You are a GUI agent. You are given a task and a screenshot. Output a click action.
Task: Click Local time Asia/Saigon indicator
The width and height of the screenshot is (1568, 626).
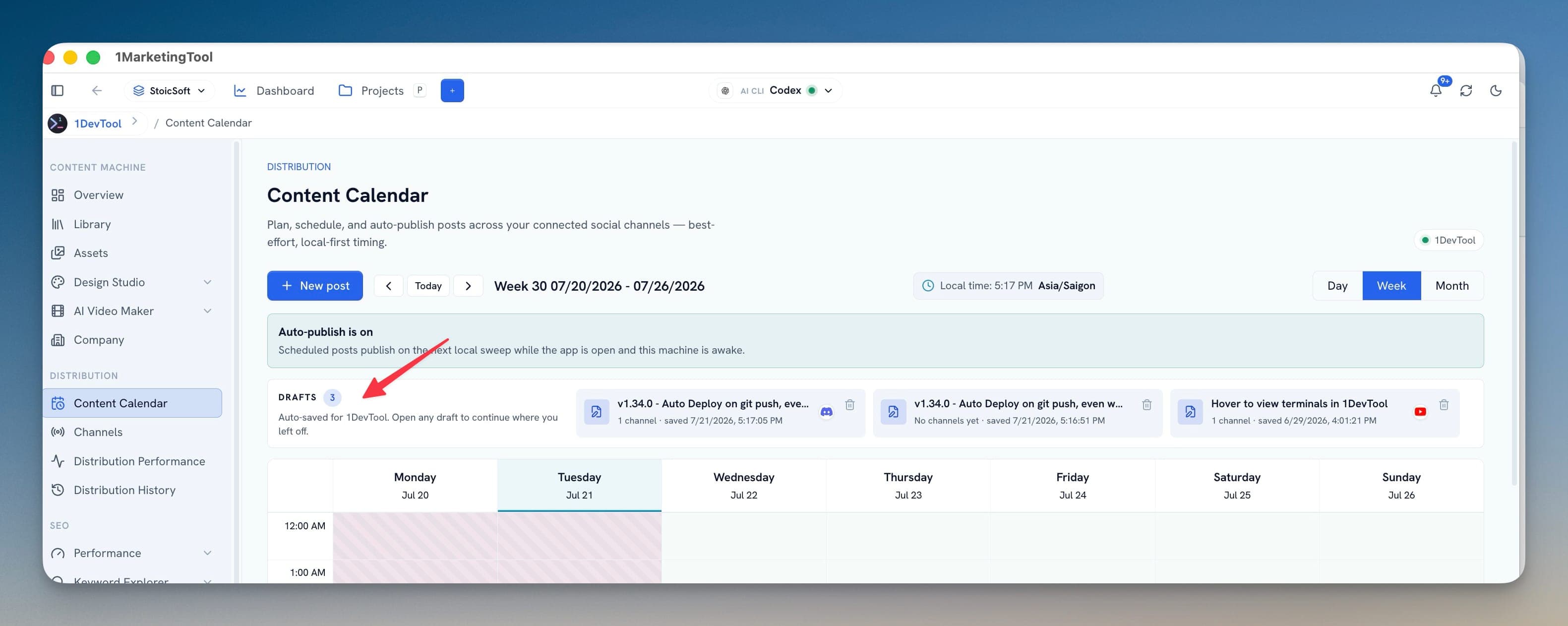point(1008,286)
